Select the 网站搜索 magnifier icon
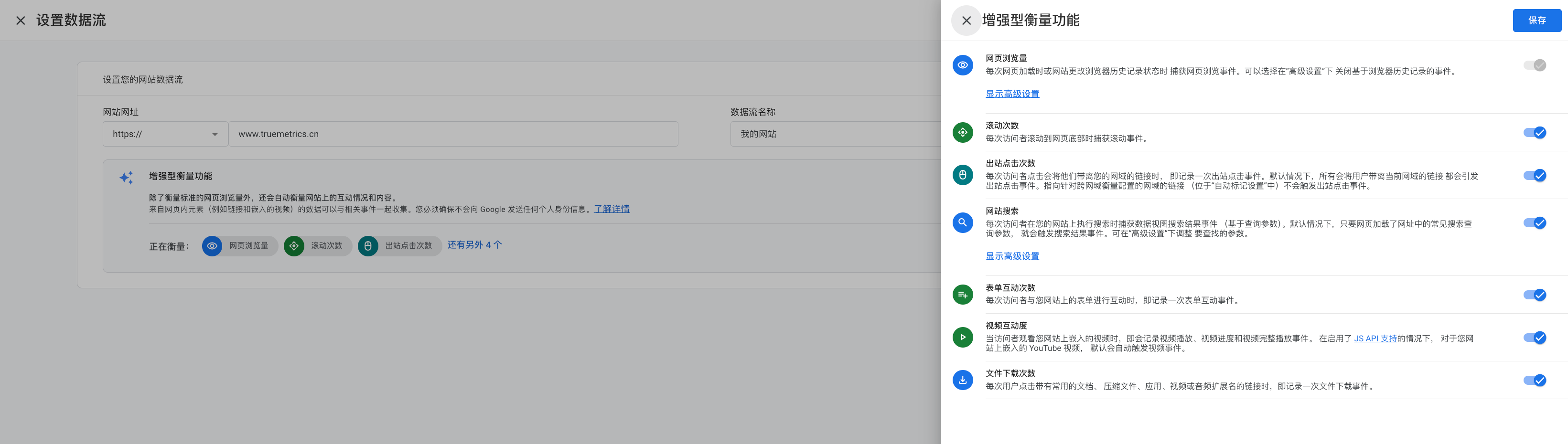This screenshot has height=444, width=1568. pyautogui.click(x=962, y=222)
